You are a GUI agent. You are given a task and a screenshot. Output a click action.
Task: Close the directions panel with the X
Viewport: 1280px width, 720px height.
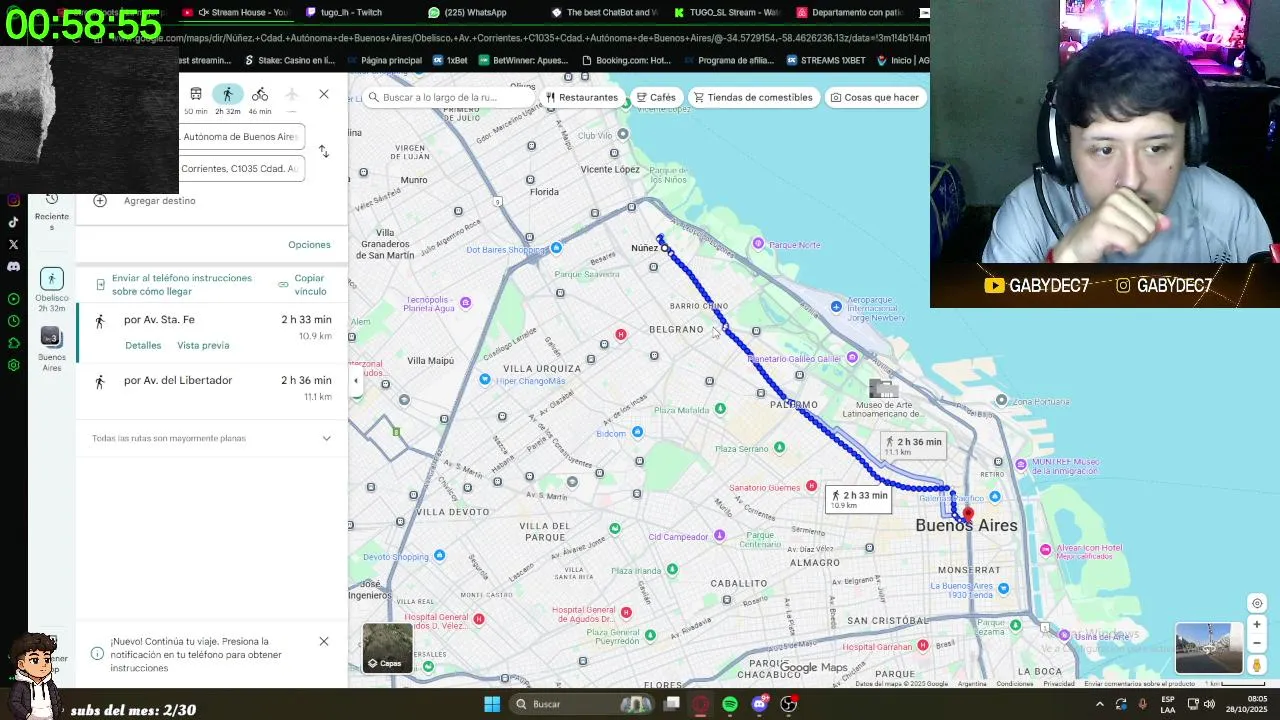[x=324, y=94]
